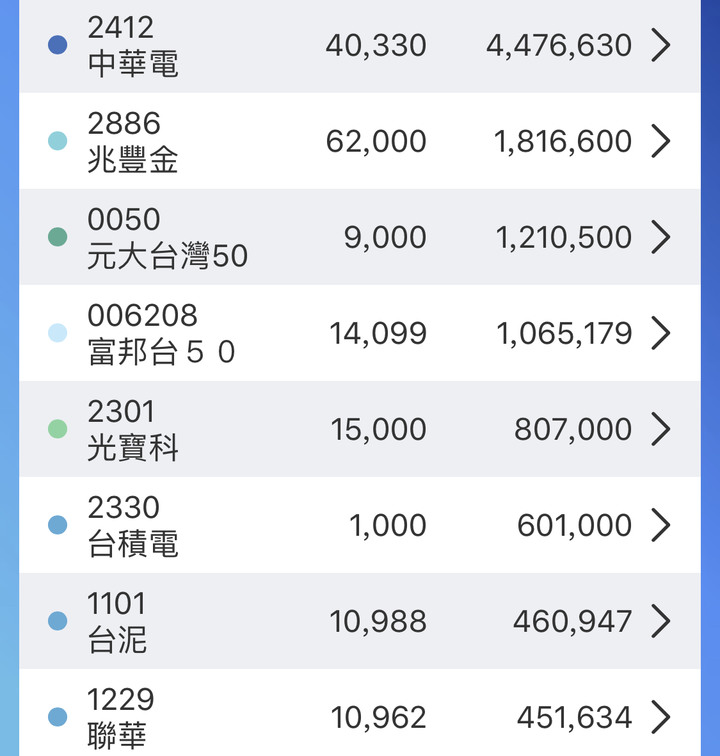The width and height of the screenshot is (720, 756).
Task: Select the 10,988 share count for 台泥
Action: coord(378,621)
